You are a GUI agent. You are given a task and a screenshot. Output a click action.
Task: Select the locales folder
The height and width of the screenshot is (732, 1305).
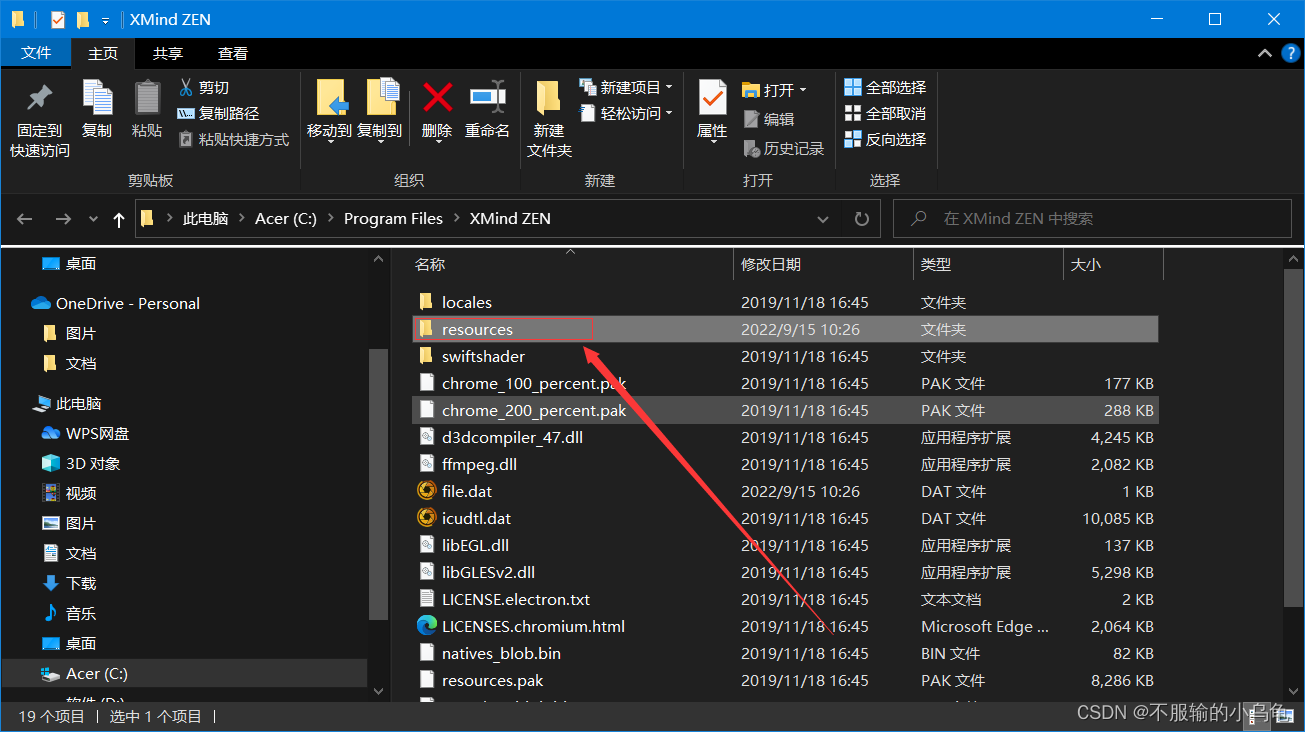point(467,302)
